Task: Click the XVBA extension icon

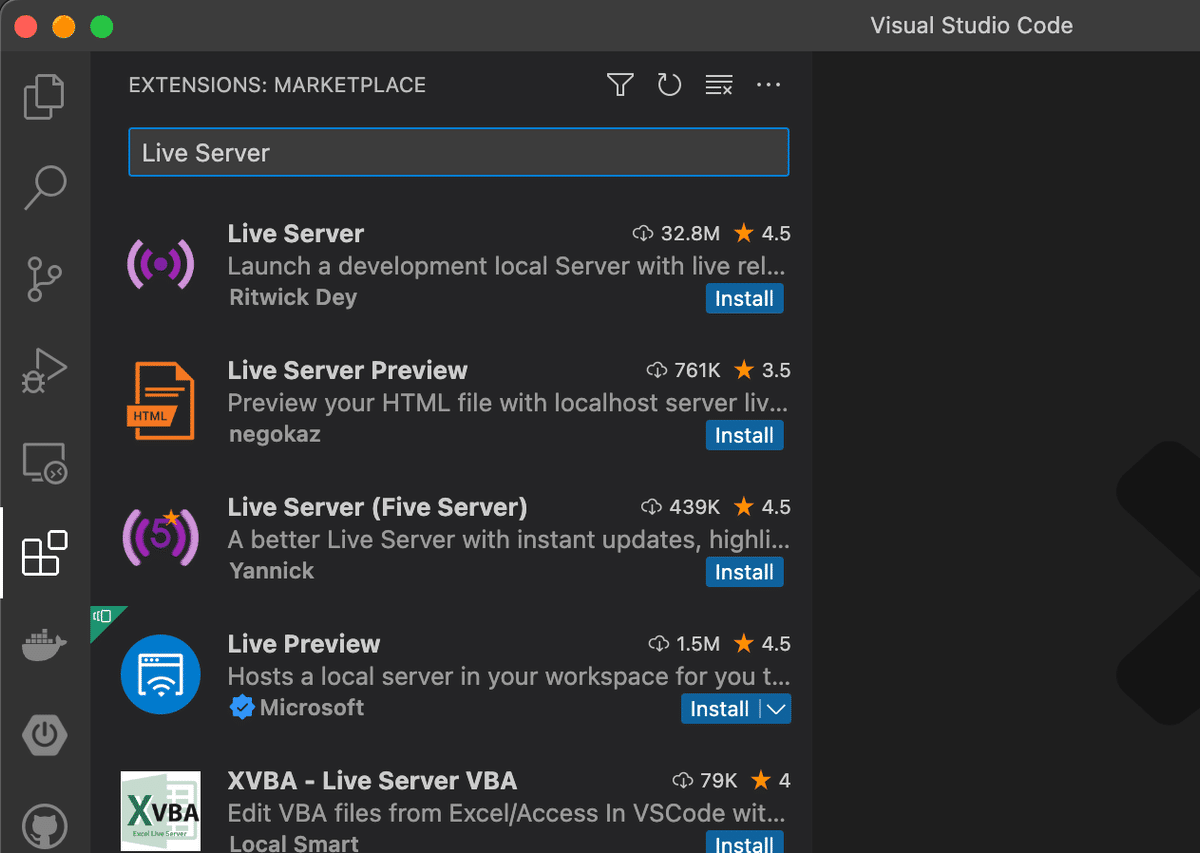Action: point(160,811)
